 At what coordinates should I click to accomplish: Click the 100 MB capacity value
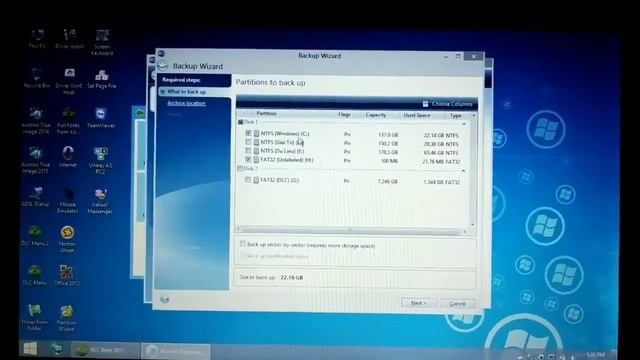[389, 161]
